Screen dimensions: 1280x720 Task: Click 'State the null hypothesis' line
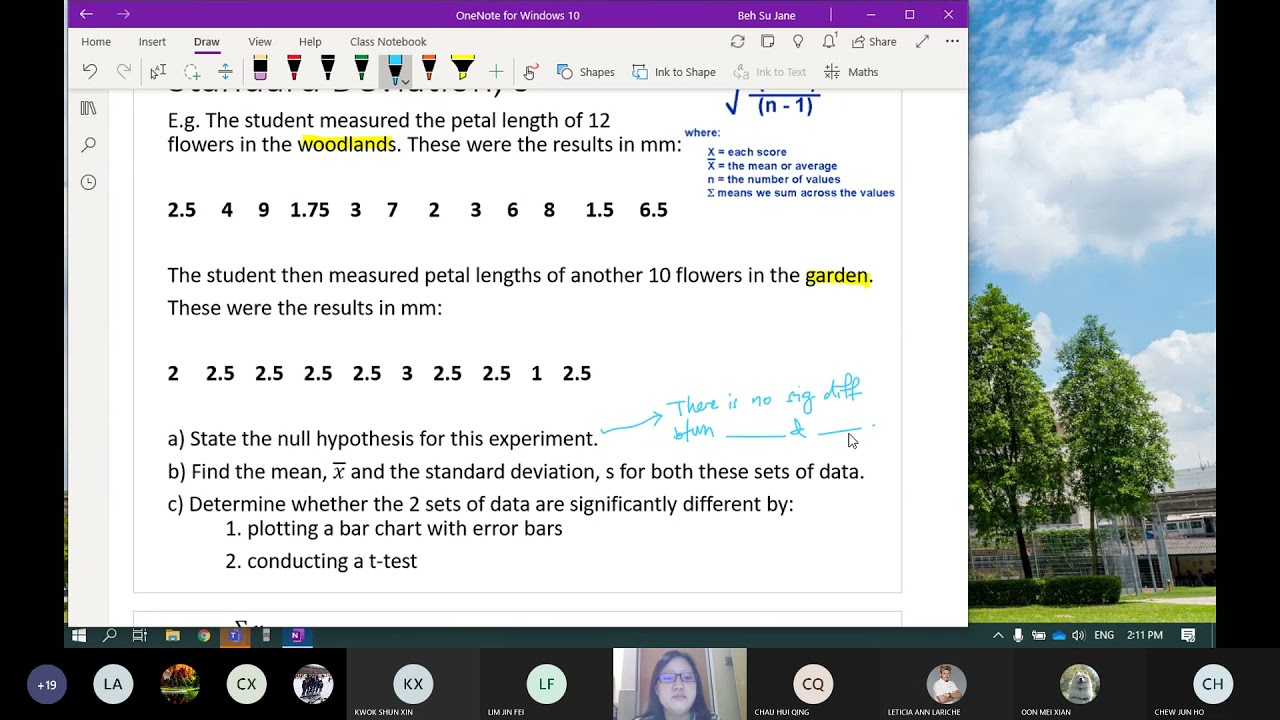coord(383,438)
